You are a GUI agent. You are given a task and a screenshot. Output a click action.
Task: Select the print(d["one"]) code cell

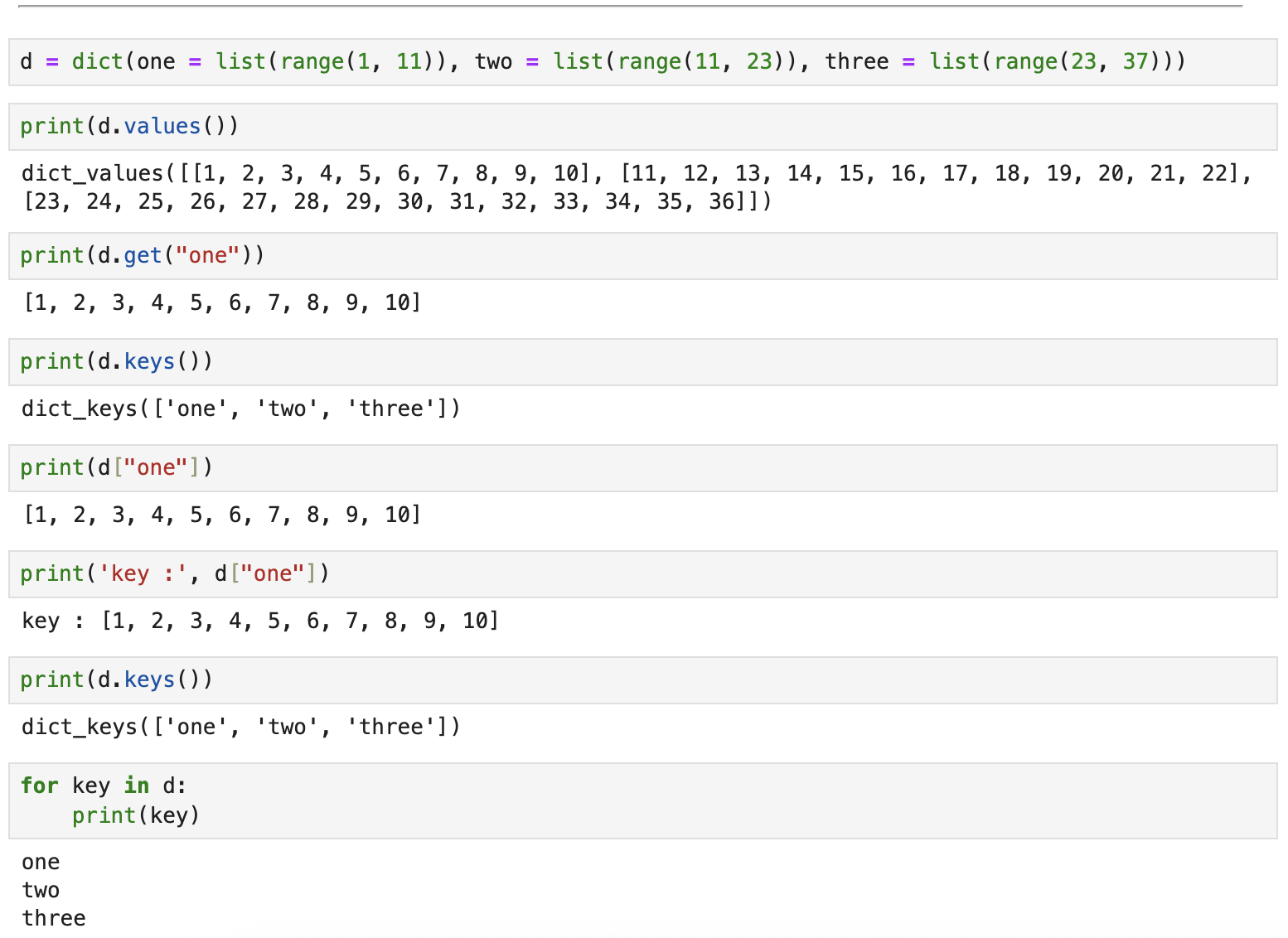643,468
